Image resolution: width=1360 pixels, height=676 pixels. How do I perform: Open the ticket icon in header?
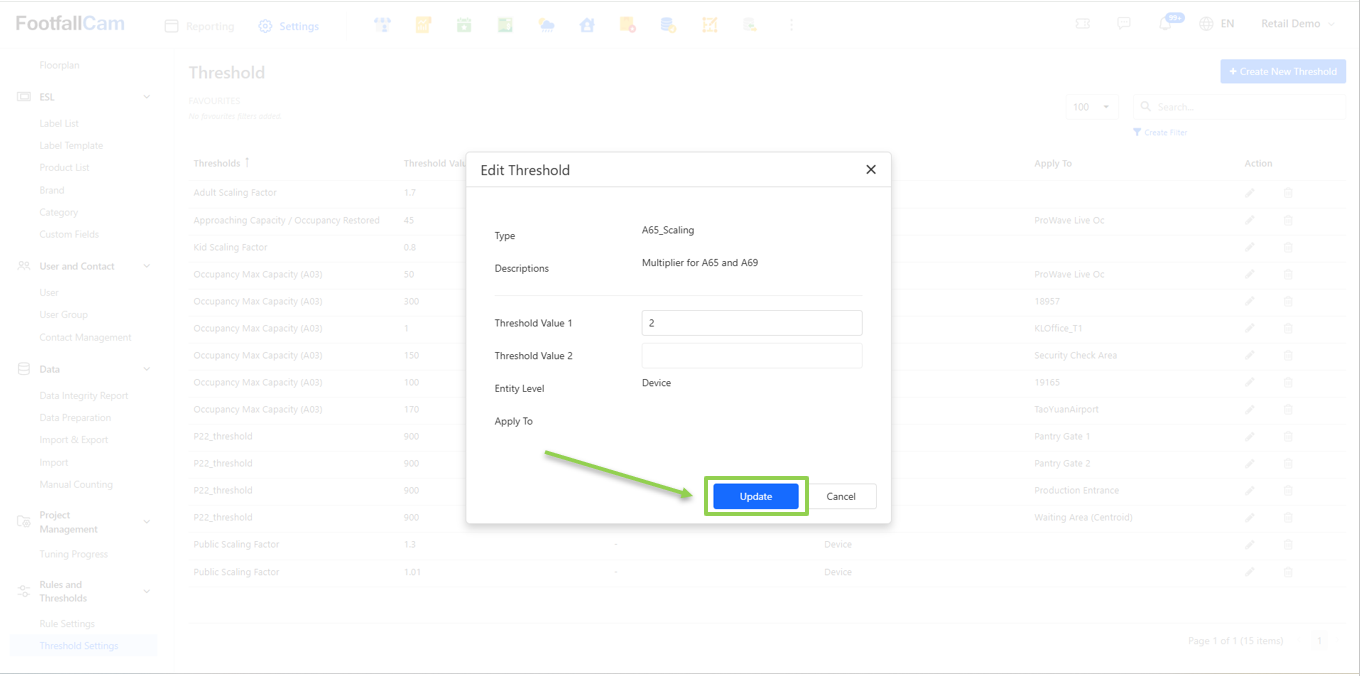point(1083,24)
